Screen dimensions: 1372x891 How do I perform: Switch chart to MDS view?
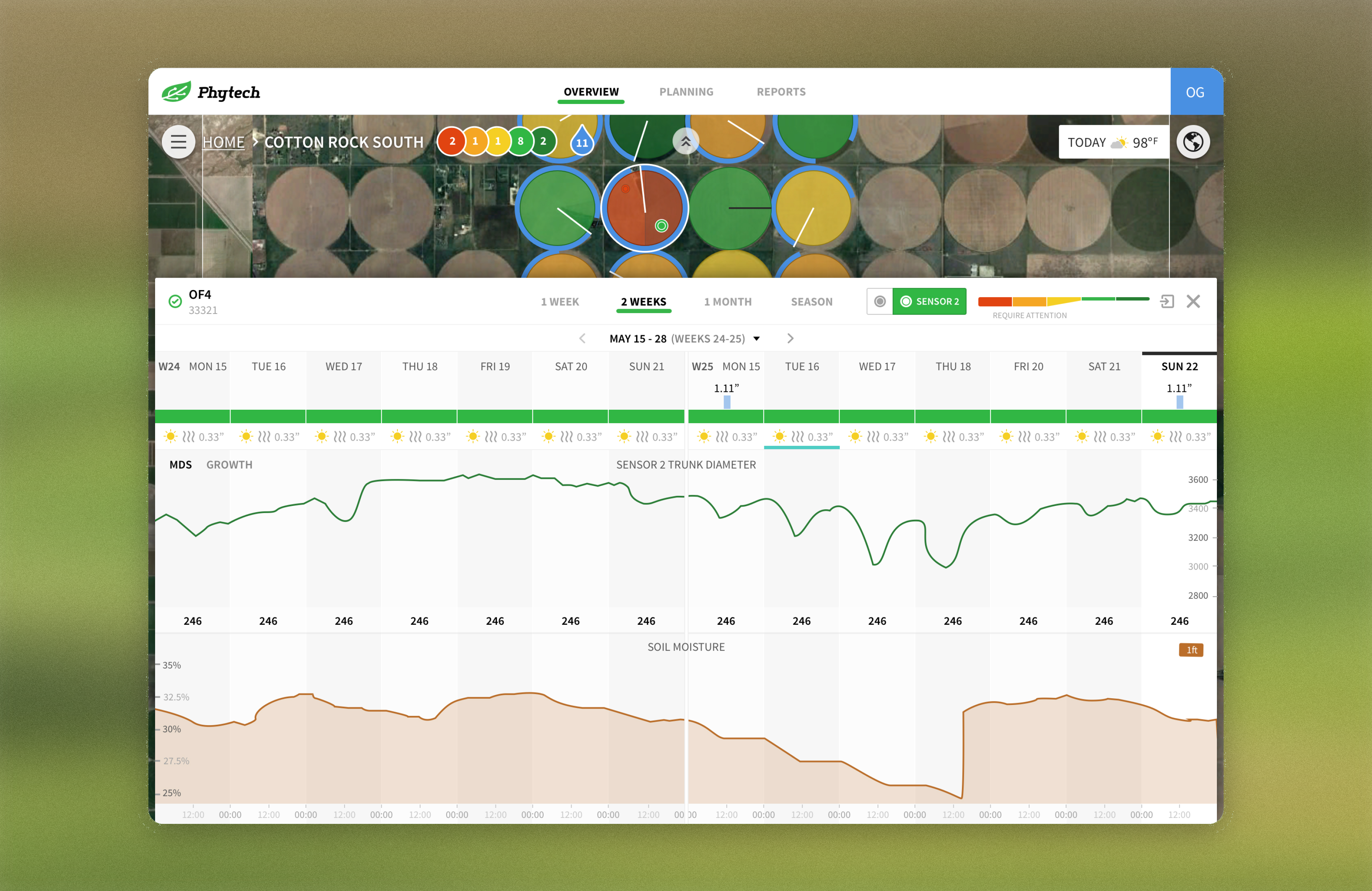coord(180,465)
